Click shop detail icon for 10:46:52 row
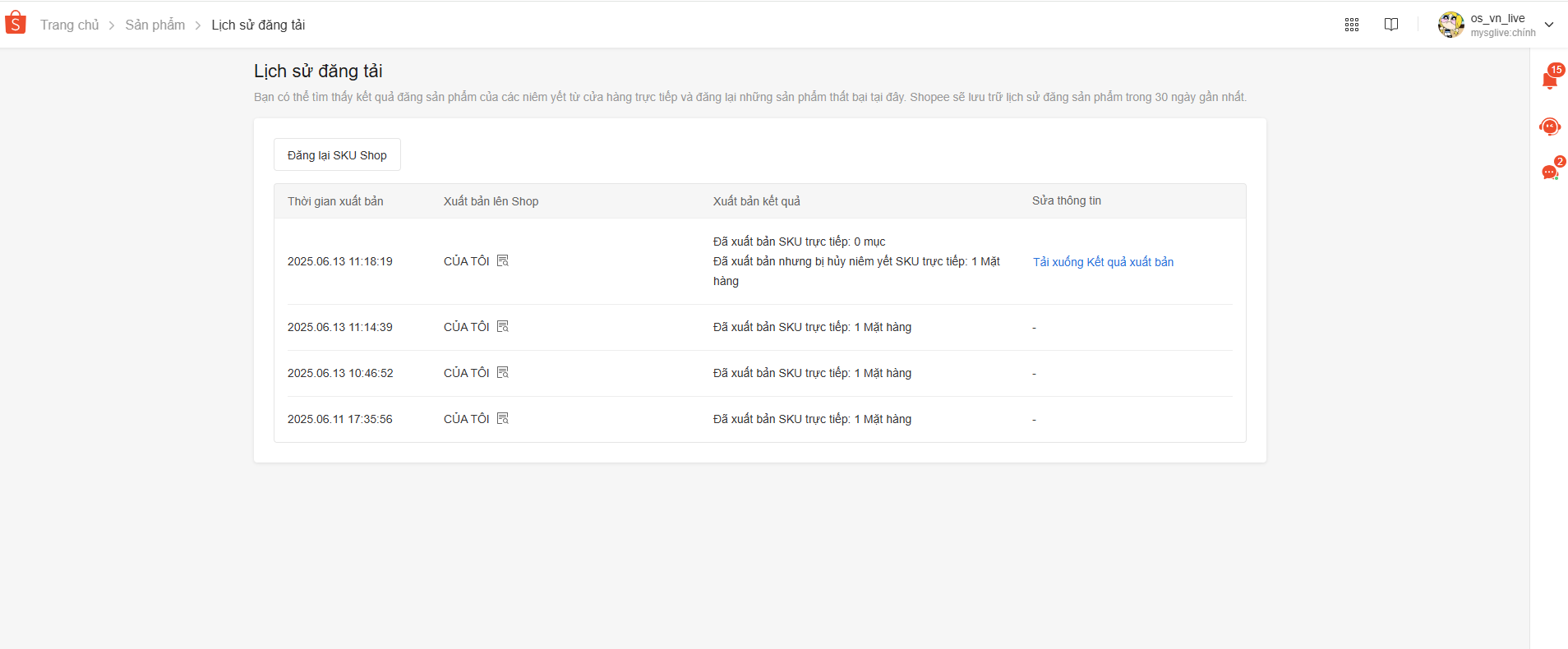The image size is (1568, 649). click(x=503, y=372)
